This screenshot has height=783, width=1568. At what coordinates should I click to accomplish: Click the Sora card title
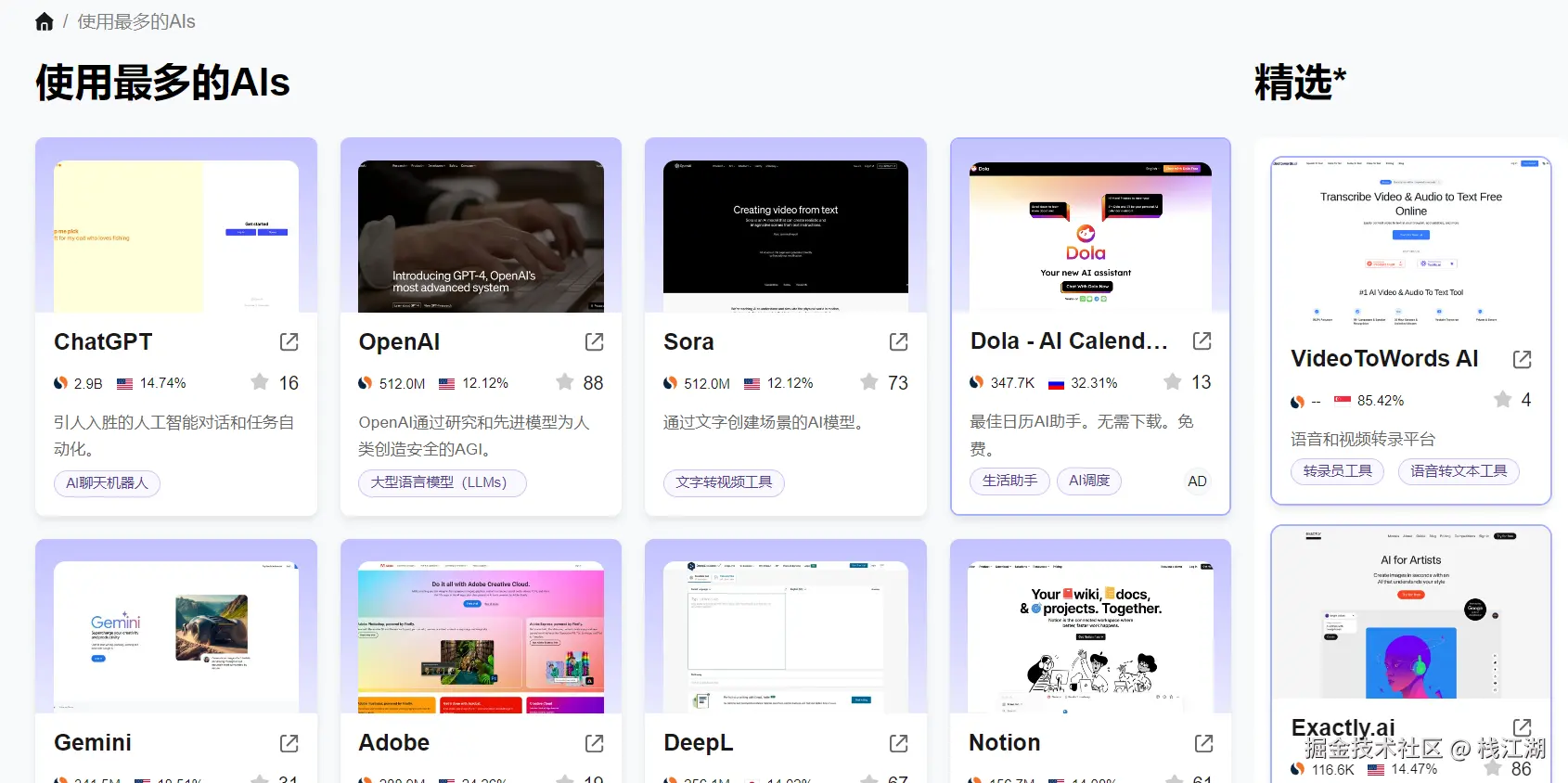(688, 342)
